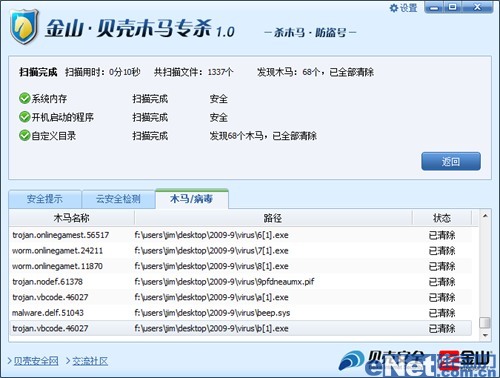Select the 木马/病毒 tab
Viewport: 500px width, 378px height.
click(192, 199)
